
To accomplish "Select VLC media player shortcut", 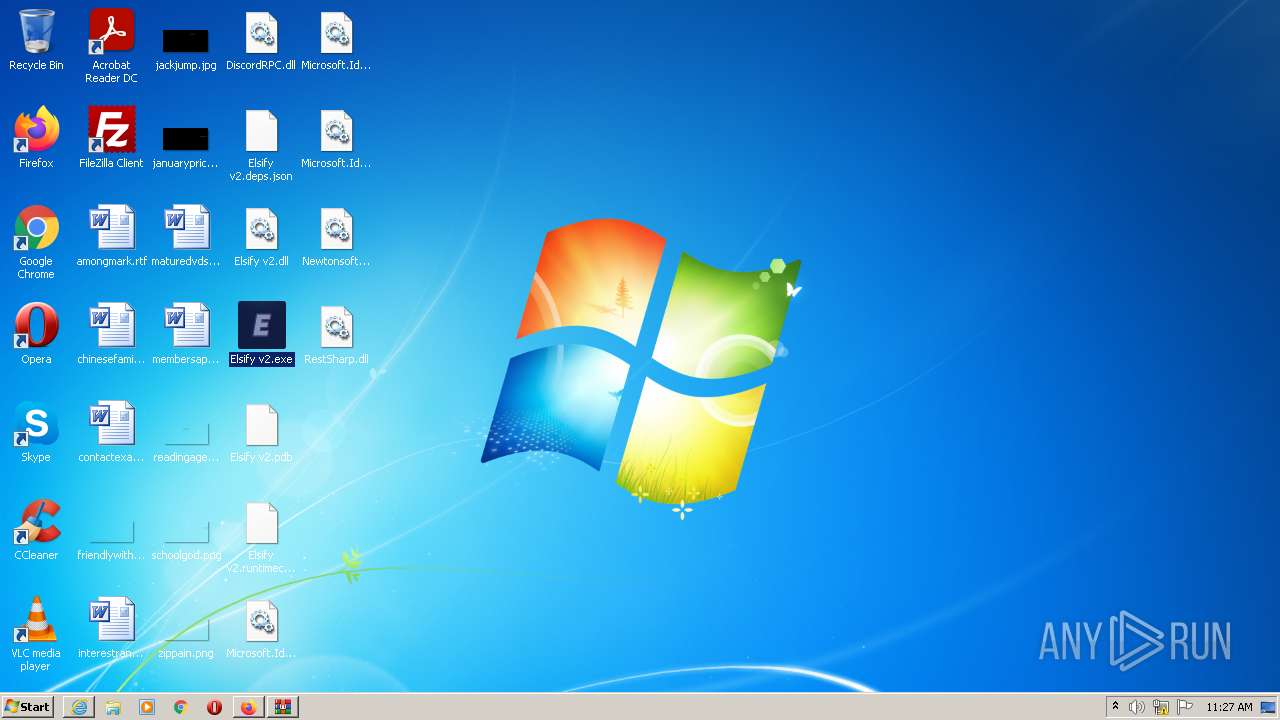I will pyautogui.click(x=36, y=634).
